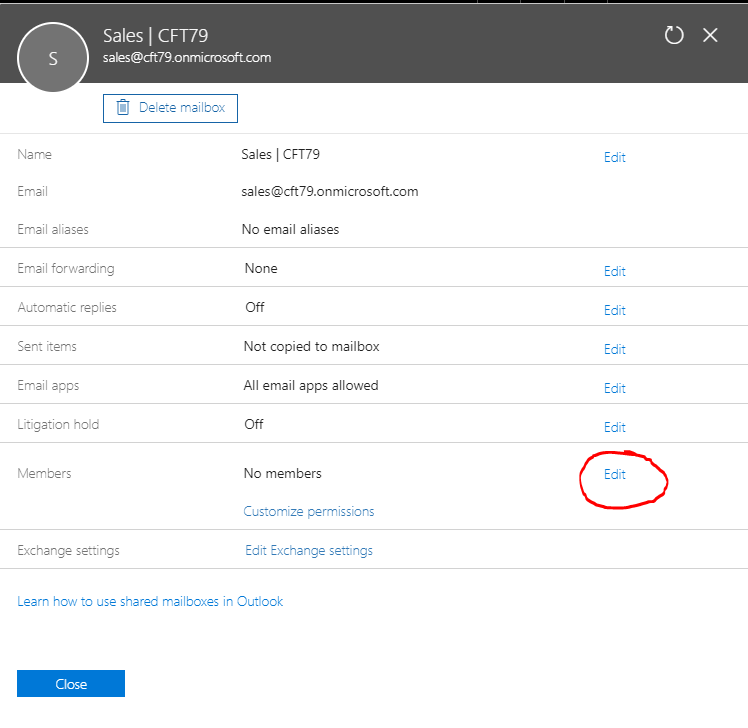Edit the mailbox Members

click(614, 474)
